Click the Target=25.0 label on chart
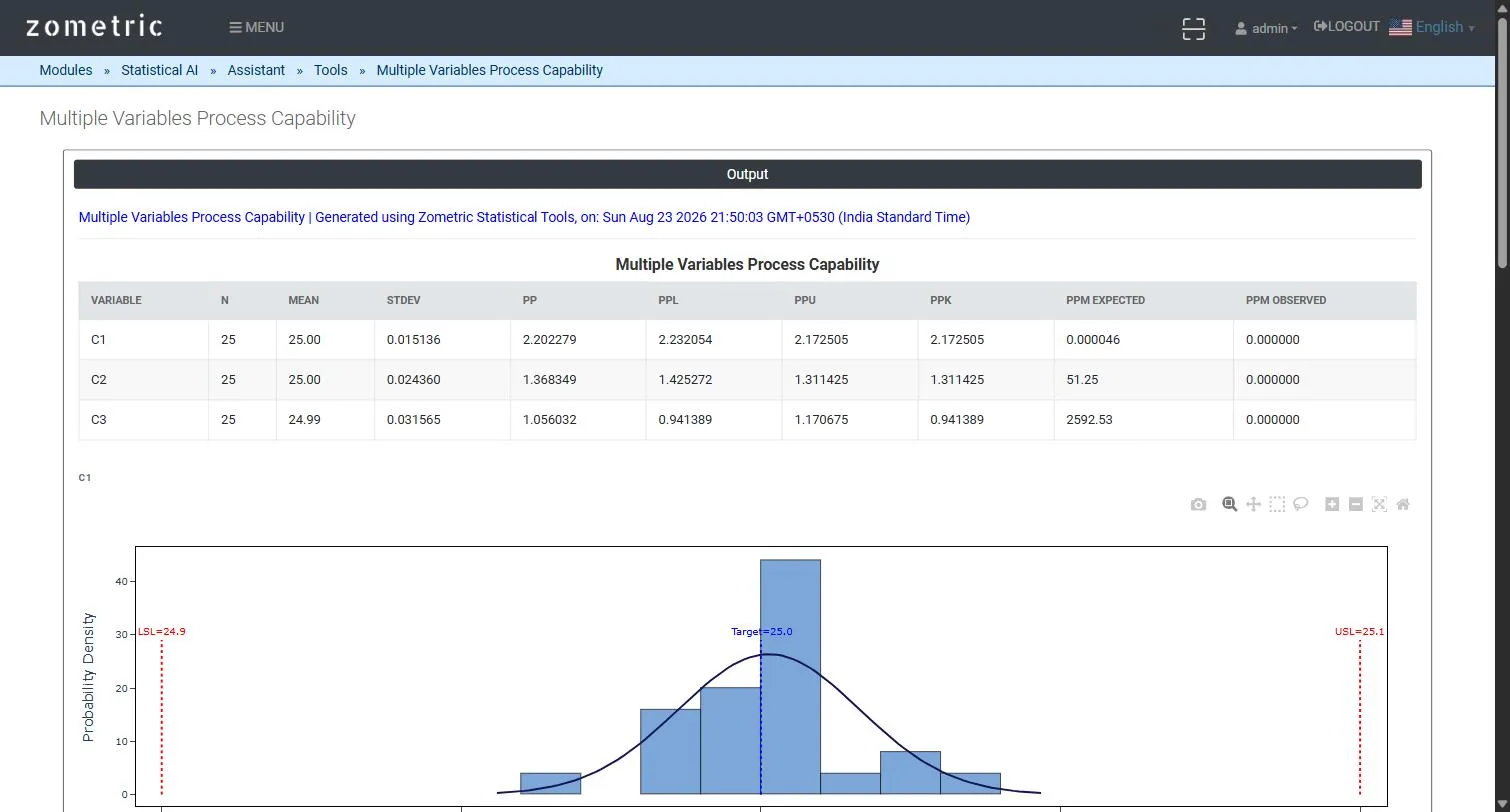This screenshot has height=812, width=1510. tap(762, 632)
